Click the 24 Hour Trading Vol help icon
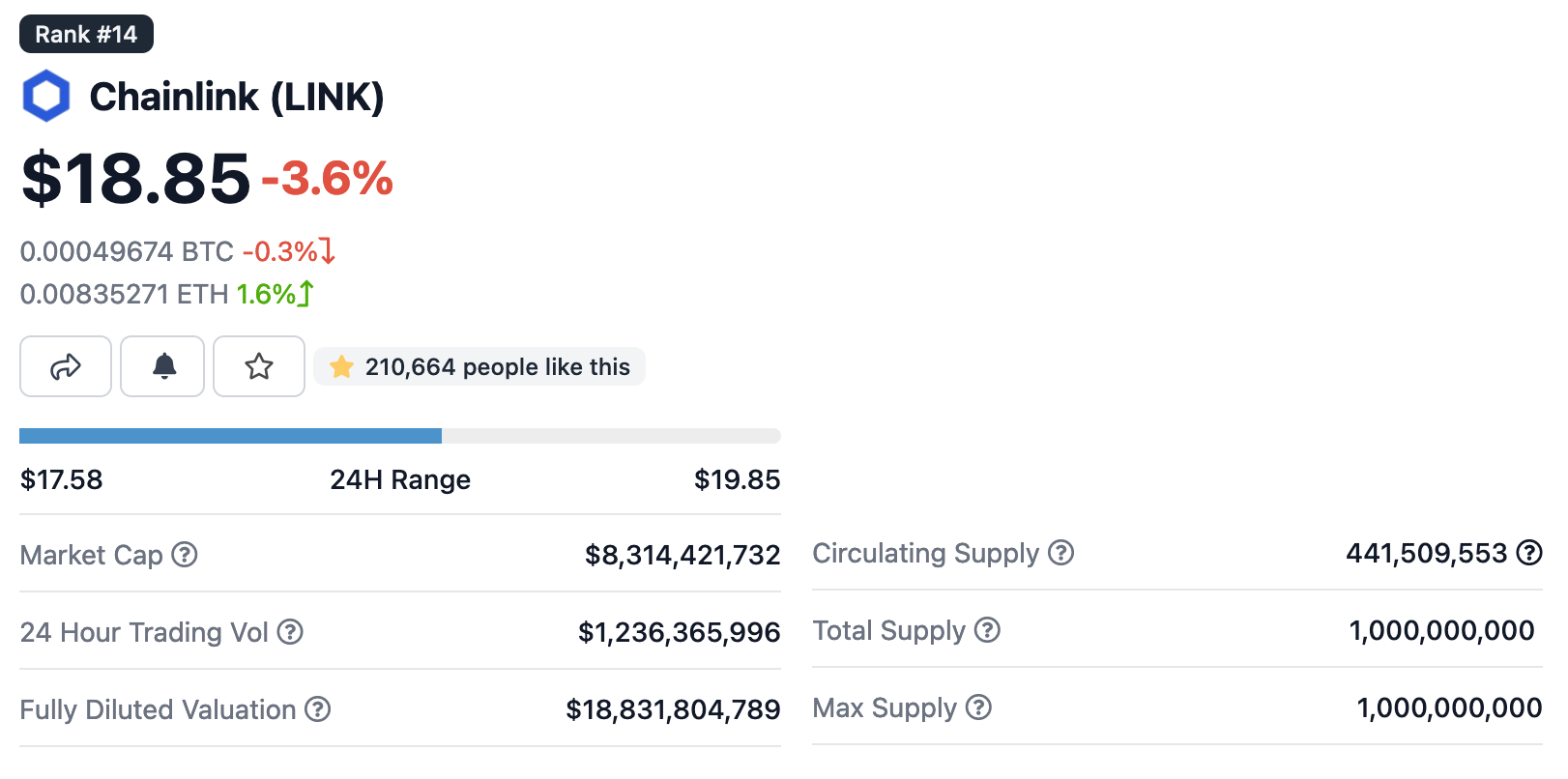This screenshot has height=779, width=1568. [290, 632]
